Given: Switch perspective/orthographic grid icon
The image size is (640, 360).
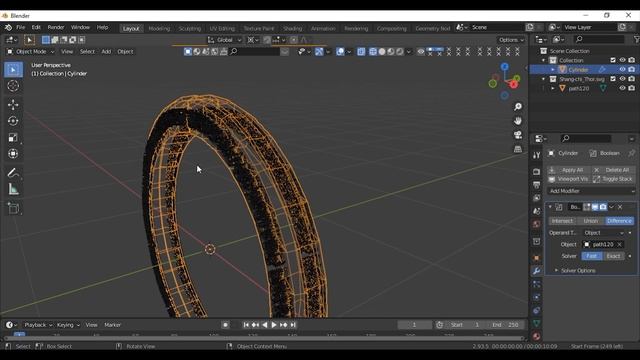Looking at the screenshot, I should (518, 149).
